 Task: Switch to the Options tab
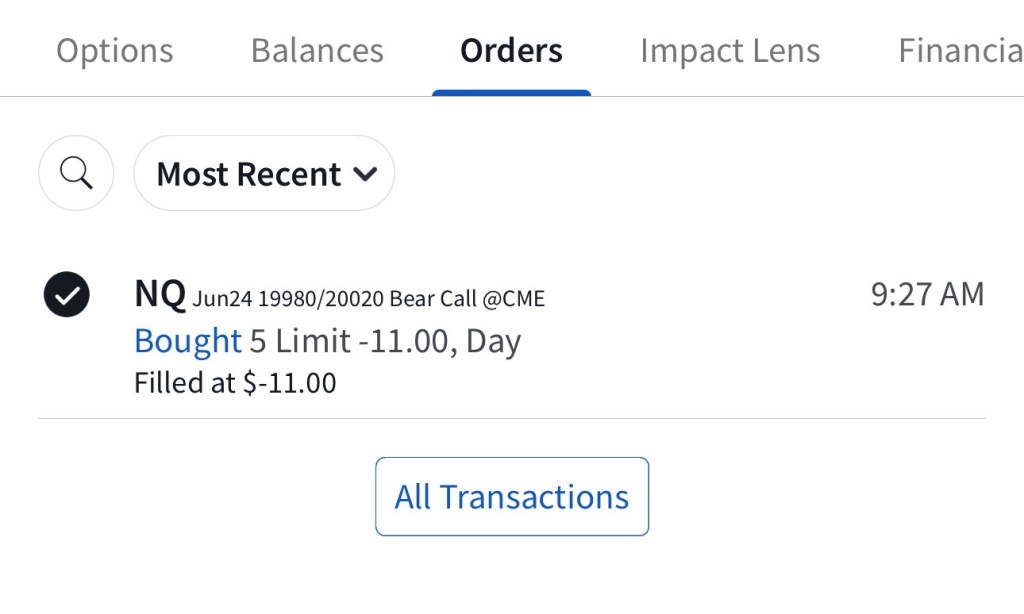114,51
